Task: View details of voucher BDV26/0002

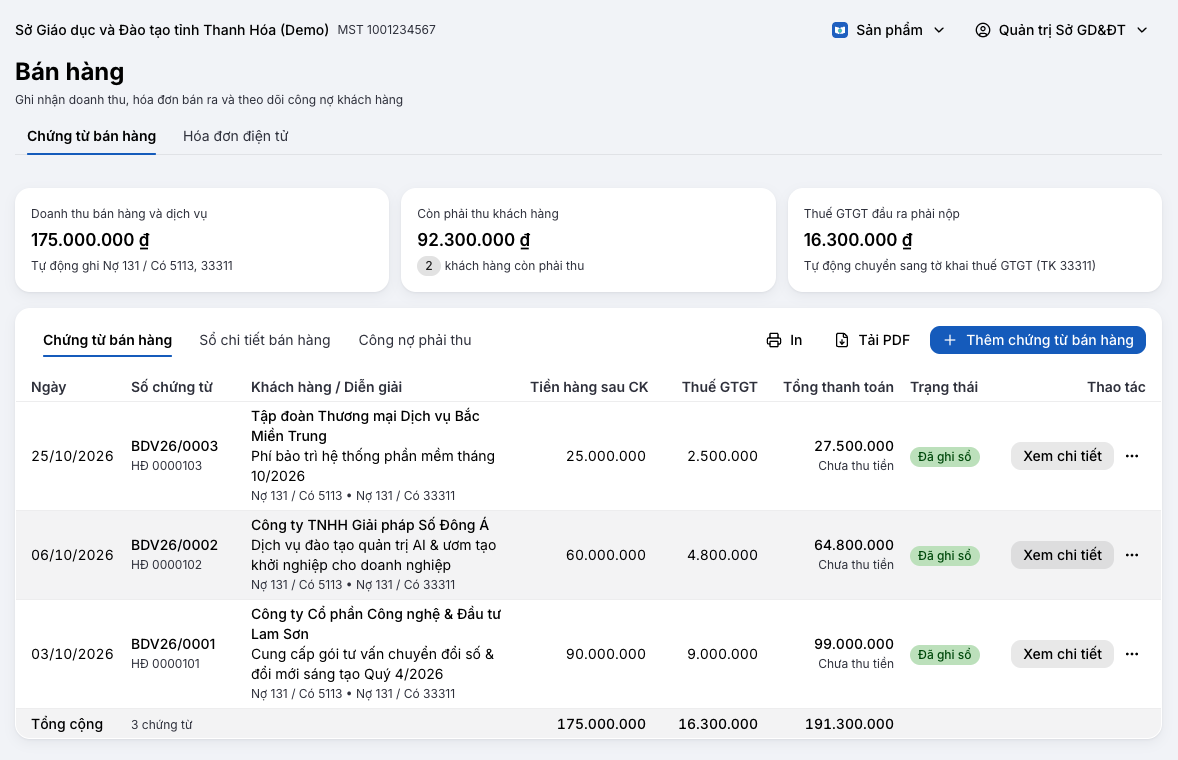Action: pyautogui.click(x=1062, y=555)
